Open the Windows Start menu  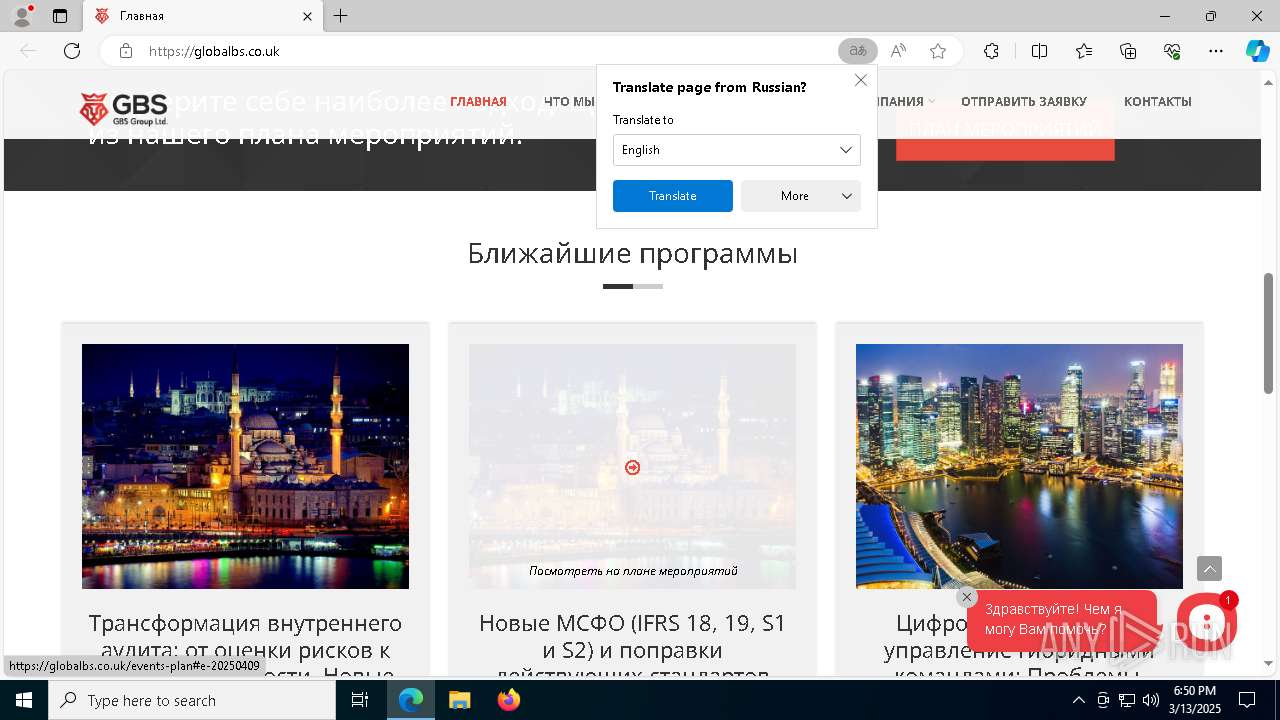click(x=24, y=700)
